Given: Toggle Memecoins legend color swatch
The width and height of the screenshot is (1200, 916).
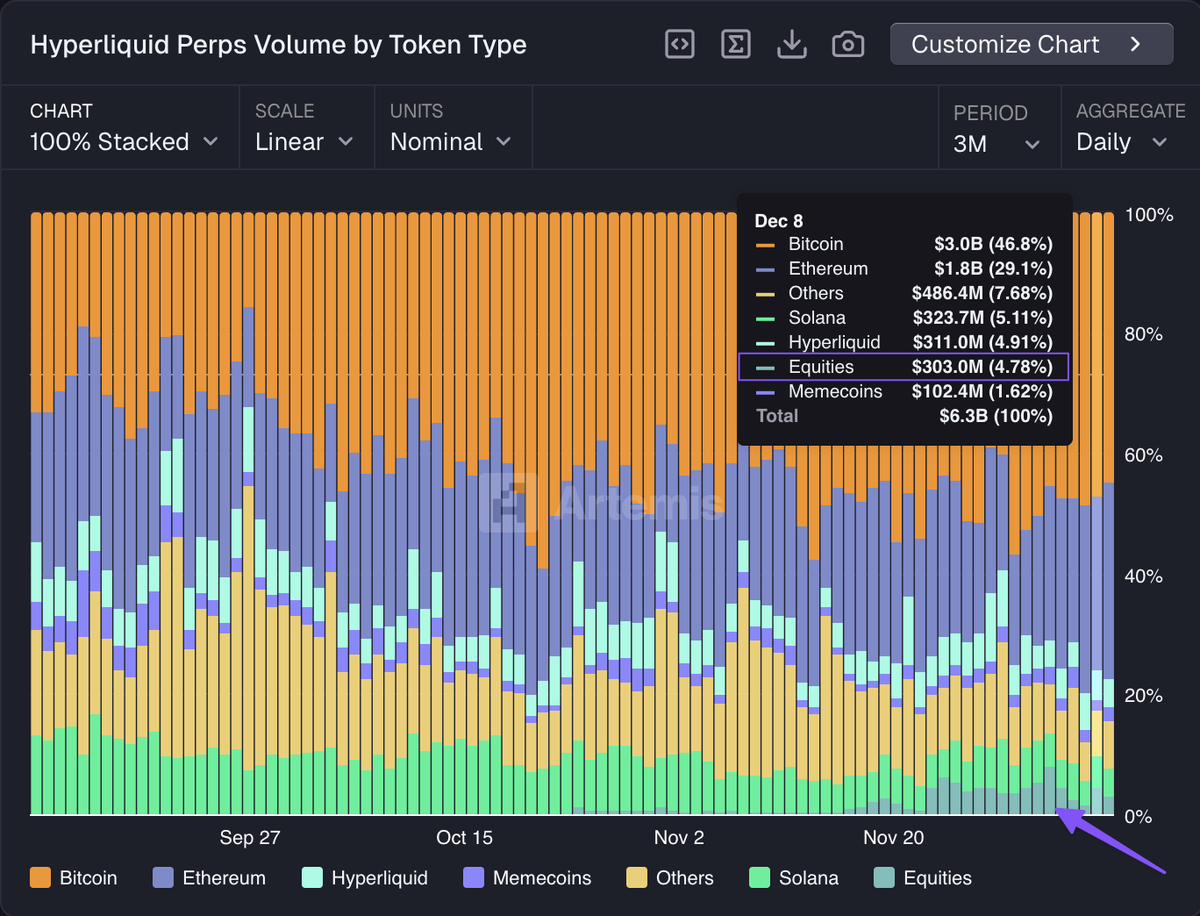Looking at the screenshot, I should [474, 878].
